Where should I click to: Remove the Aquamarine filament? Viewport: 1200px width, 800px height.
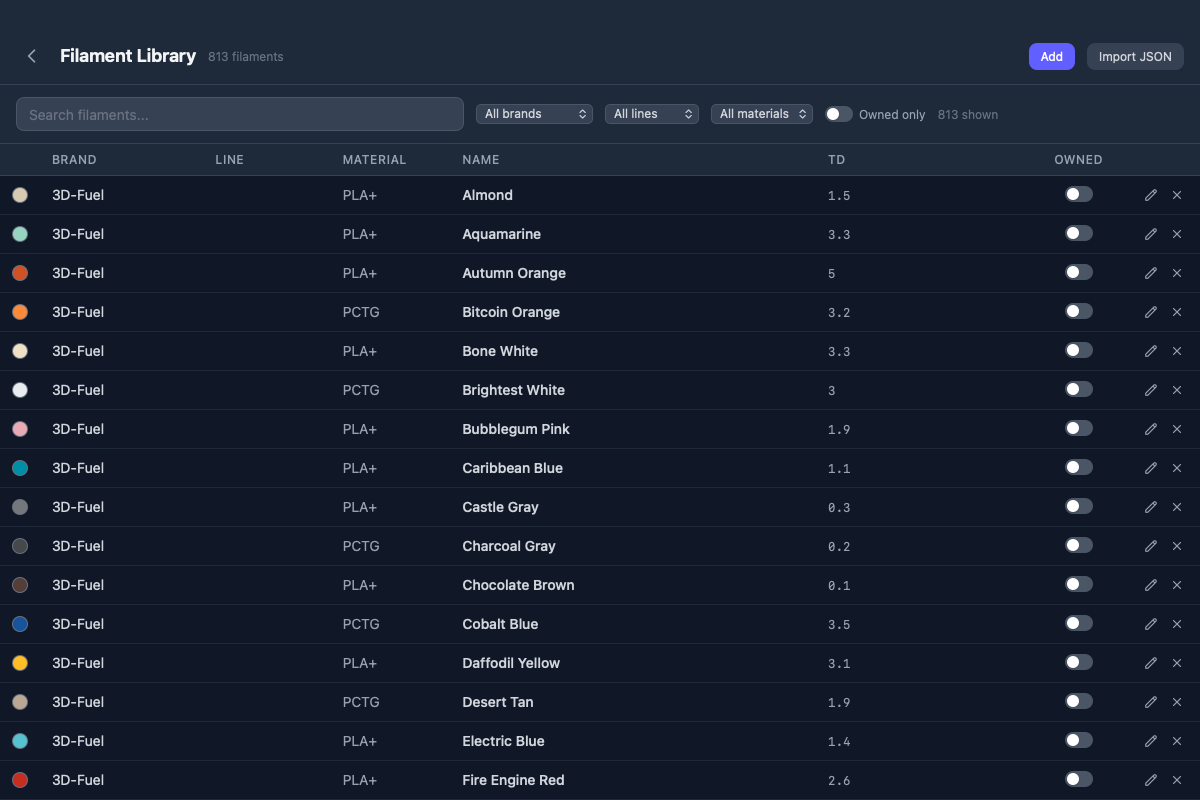1177,234
